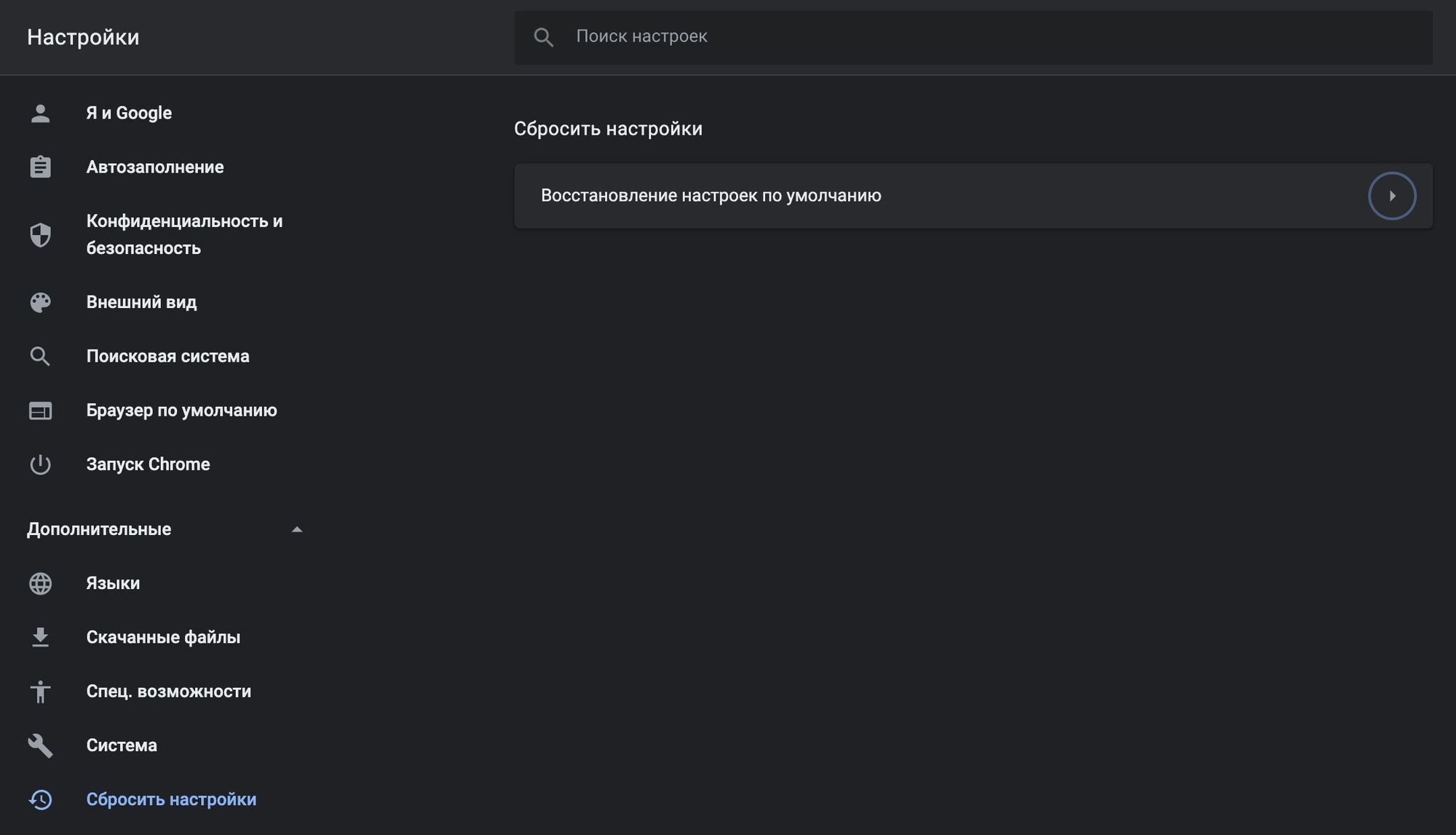Click the globe icon for Языки
The image size is (1456, 835).
[40, 583]
